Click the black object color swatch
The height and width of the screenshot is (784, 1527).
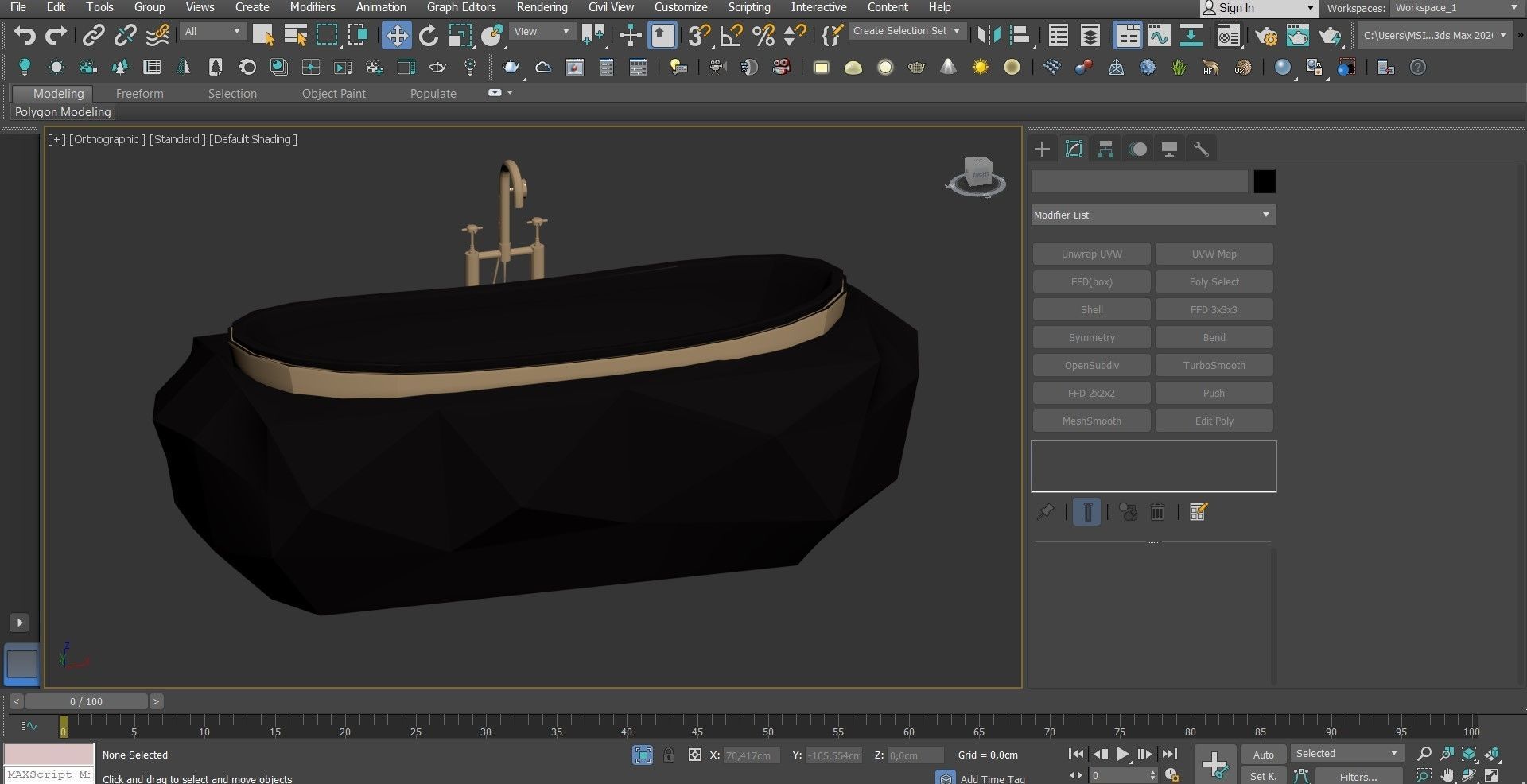click(x=1265, y=182)
